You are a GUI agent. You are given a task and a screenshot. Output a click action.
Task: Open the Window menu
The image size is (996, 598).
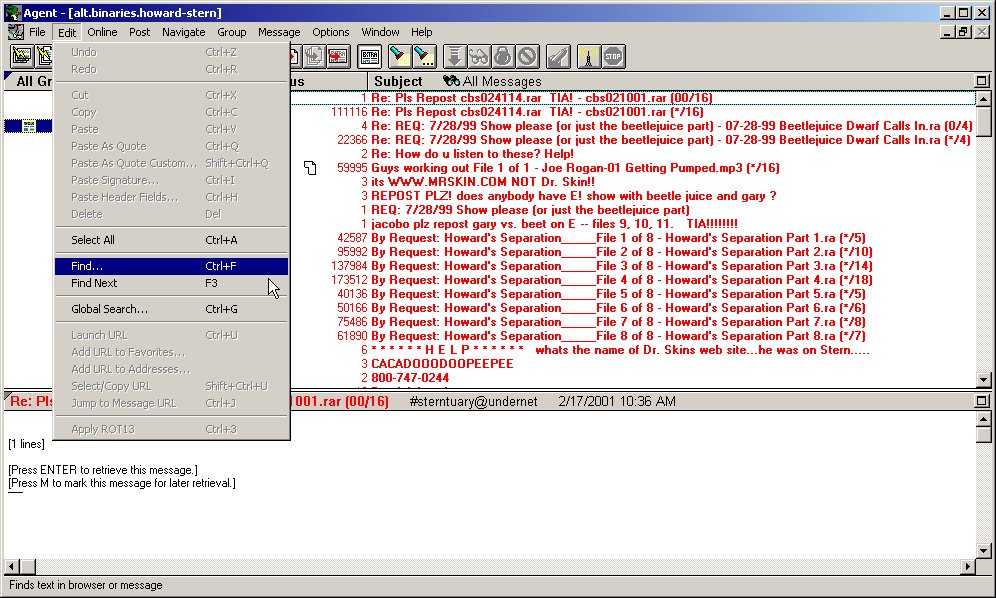[x=380, y=32]
